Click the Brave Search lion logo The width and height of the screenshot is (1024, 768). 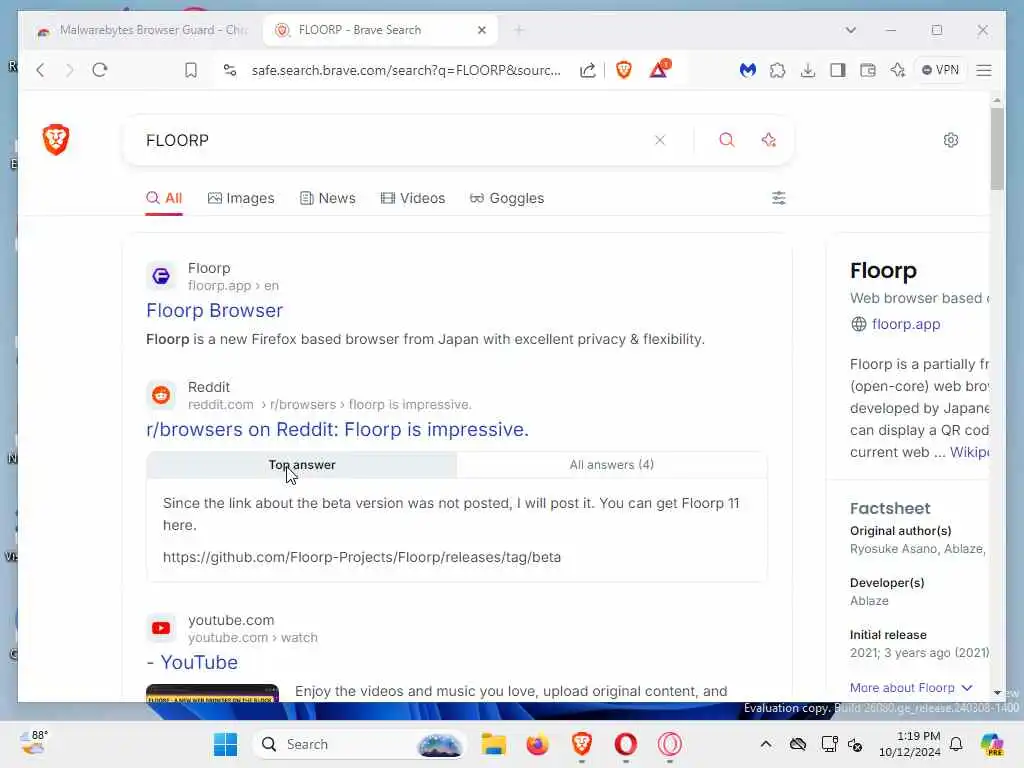coord(56,140)
